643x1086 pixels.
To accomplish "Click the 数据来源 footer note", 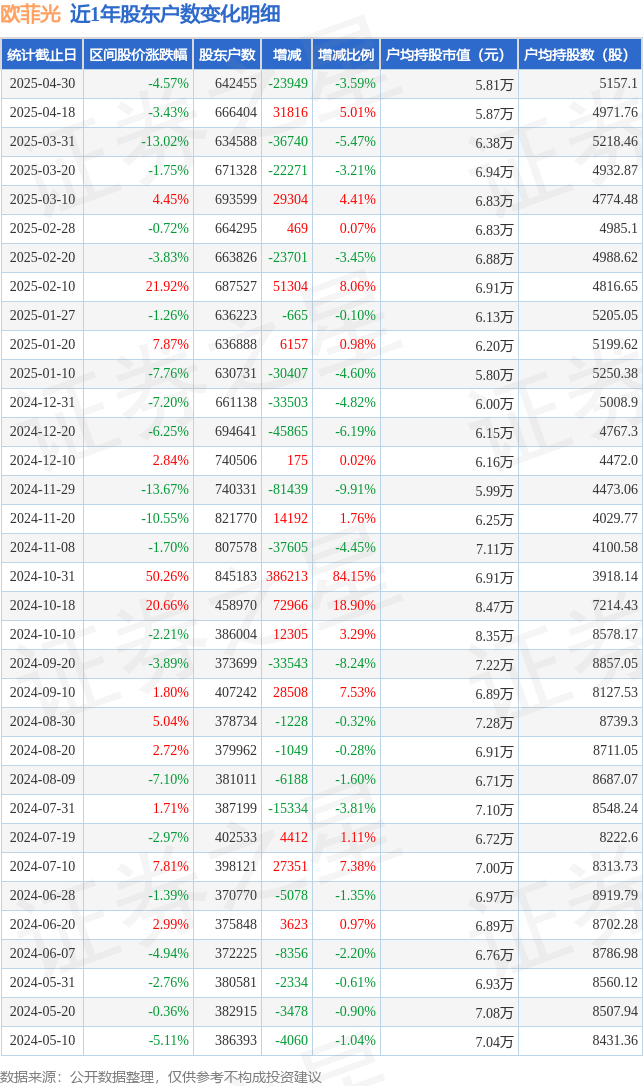I will pyautogui.click(x=161, y=1076).
